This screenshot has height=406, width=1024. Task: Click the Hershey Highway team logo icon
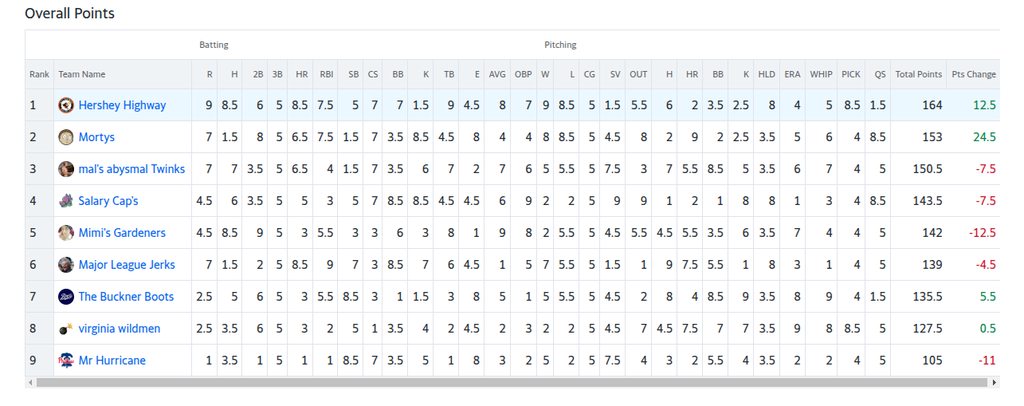tap(66, 105)
